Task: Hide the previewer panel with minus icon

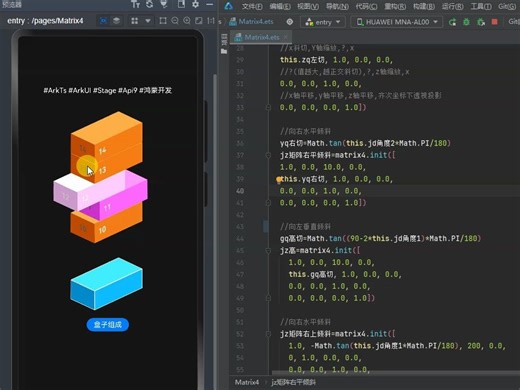Action: (209, 4)
